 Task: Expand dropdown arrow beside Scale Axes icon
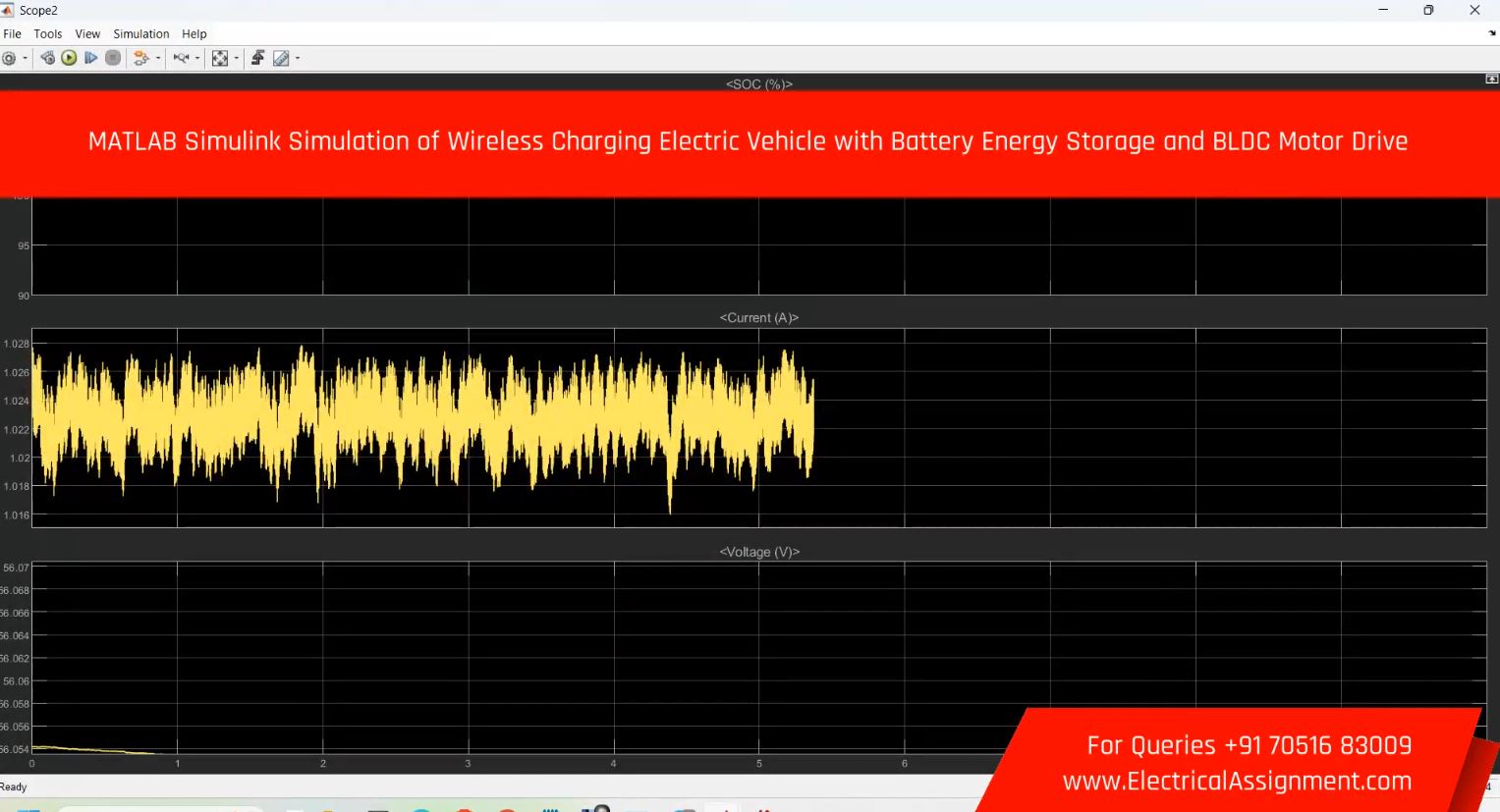click(237, 58)
